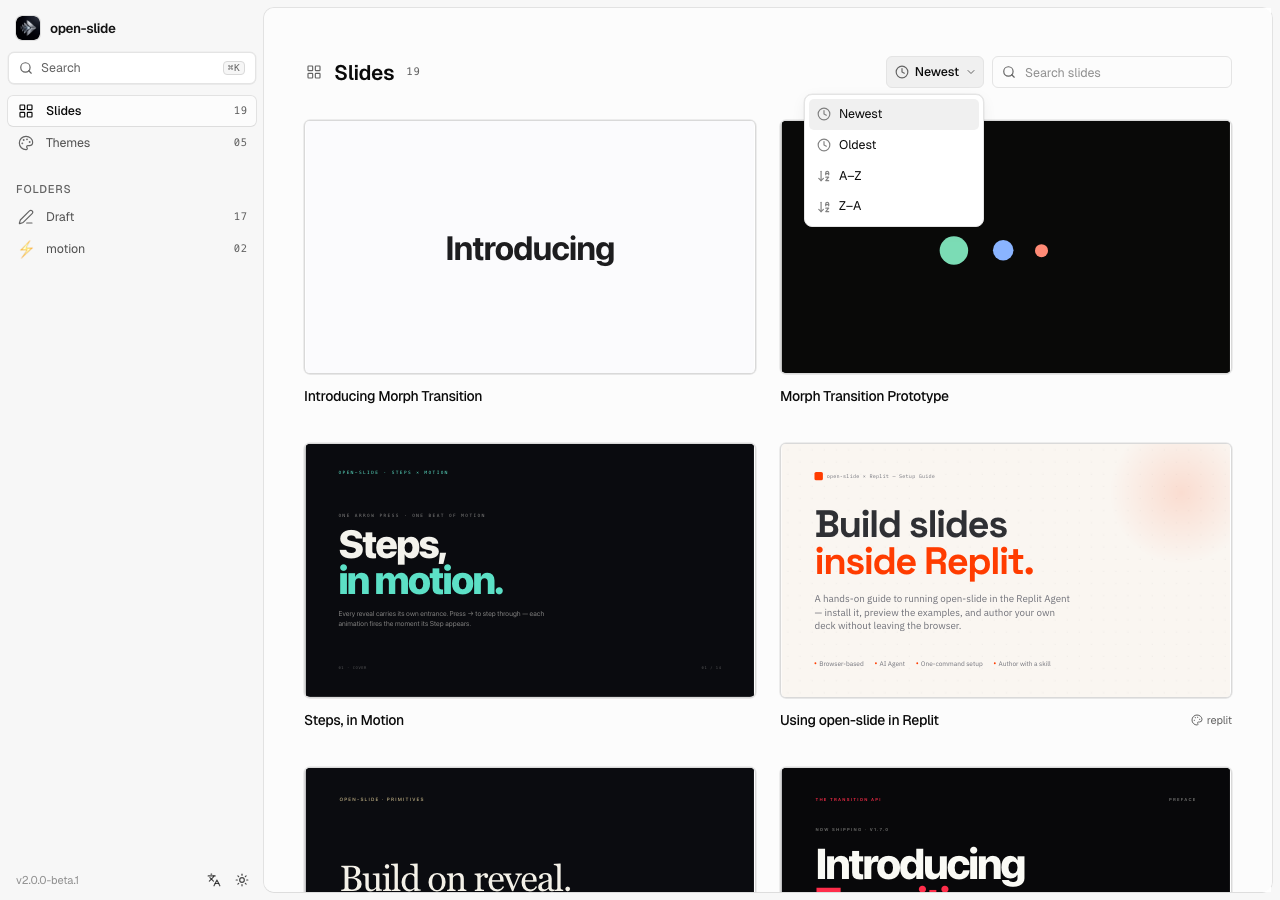Click the lightning bolt icon of motion folder

(26, 249)
